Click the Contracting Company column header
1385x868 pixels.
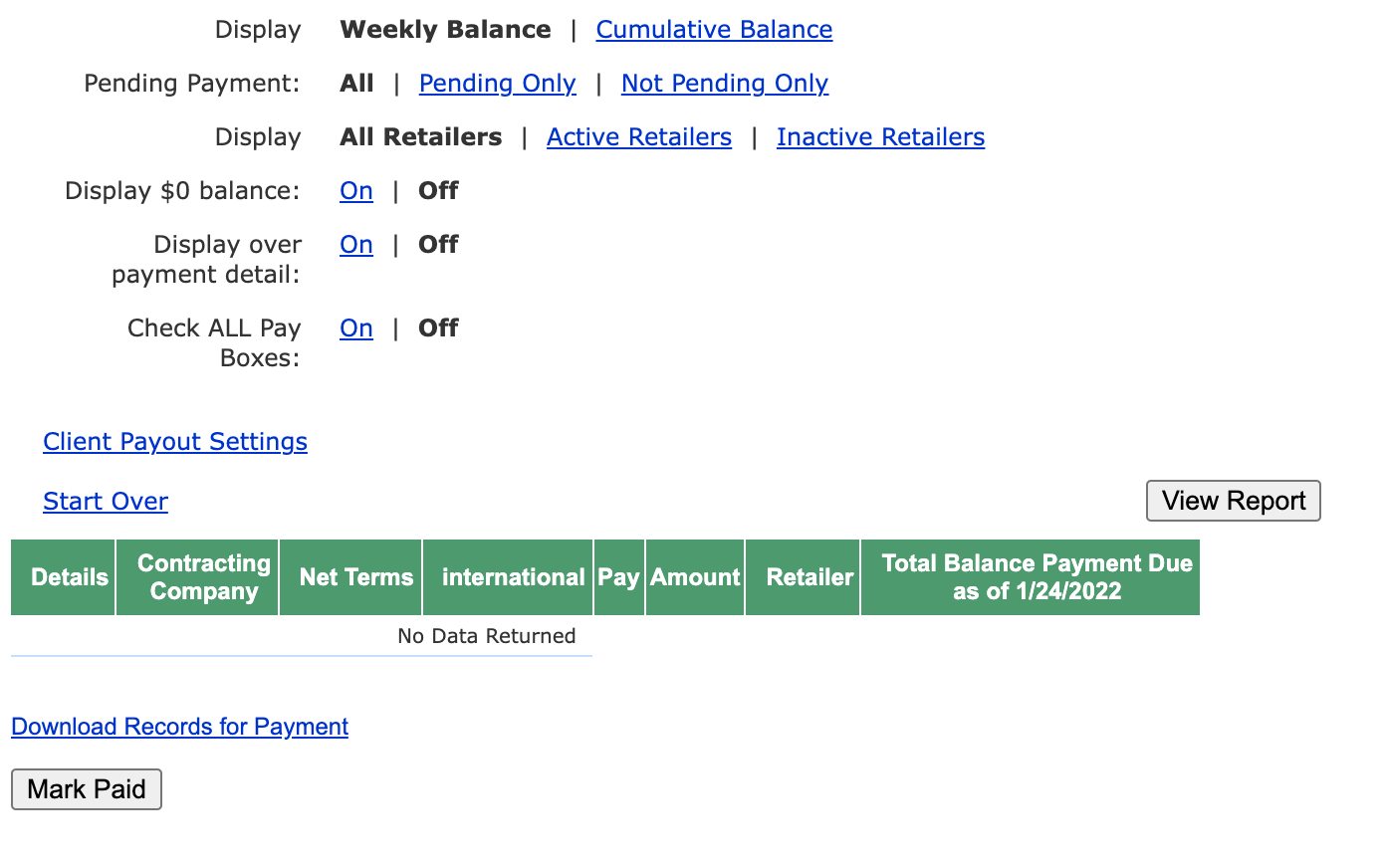203,577
